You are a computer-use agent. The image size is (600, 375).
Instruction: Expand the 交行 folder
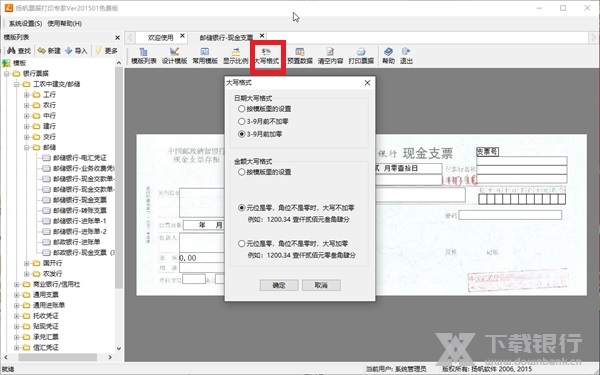[x=26, y=137]
